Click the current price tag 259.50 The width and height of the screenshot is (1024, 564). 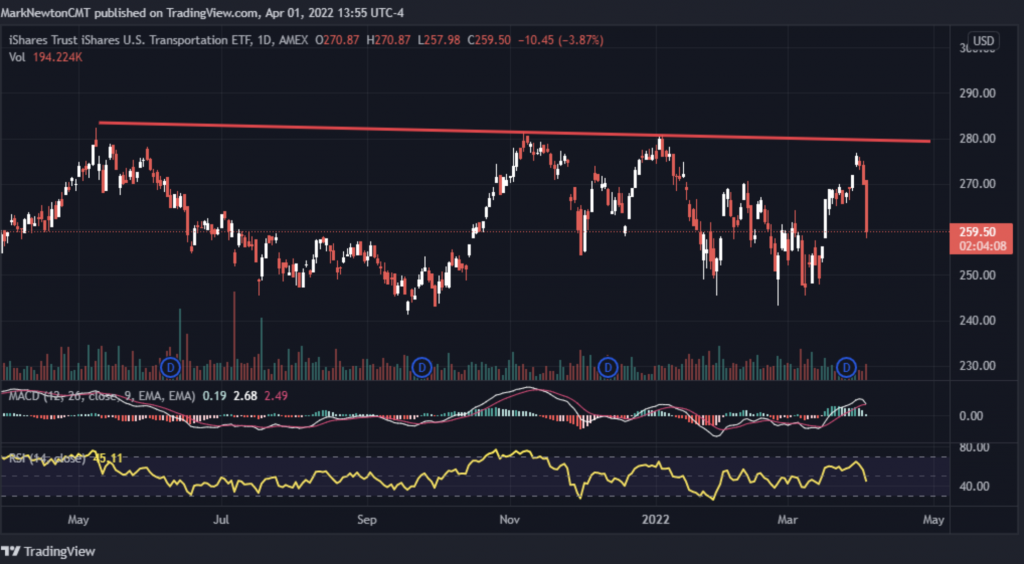(977, 232)
